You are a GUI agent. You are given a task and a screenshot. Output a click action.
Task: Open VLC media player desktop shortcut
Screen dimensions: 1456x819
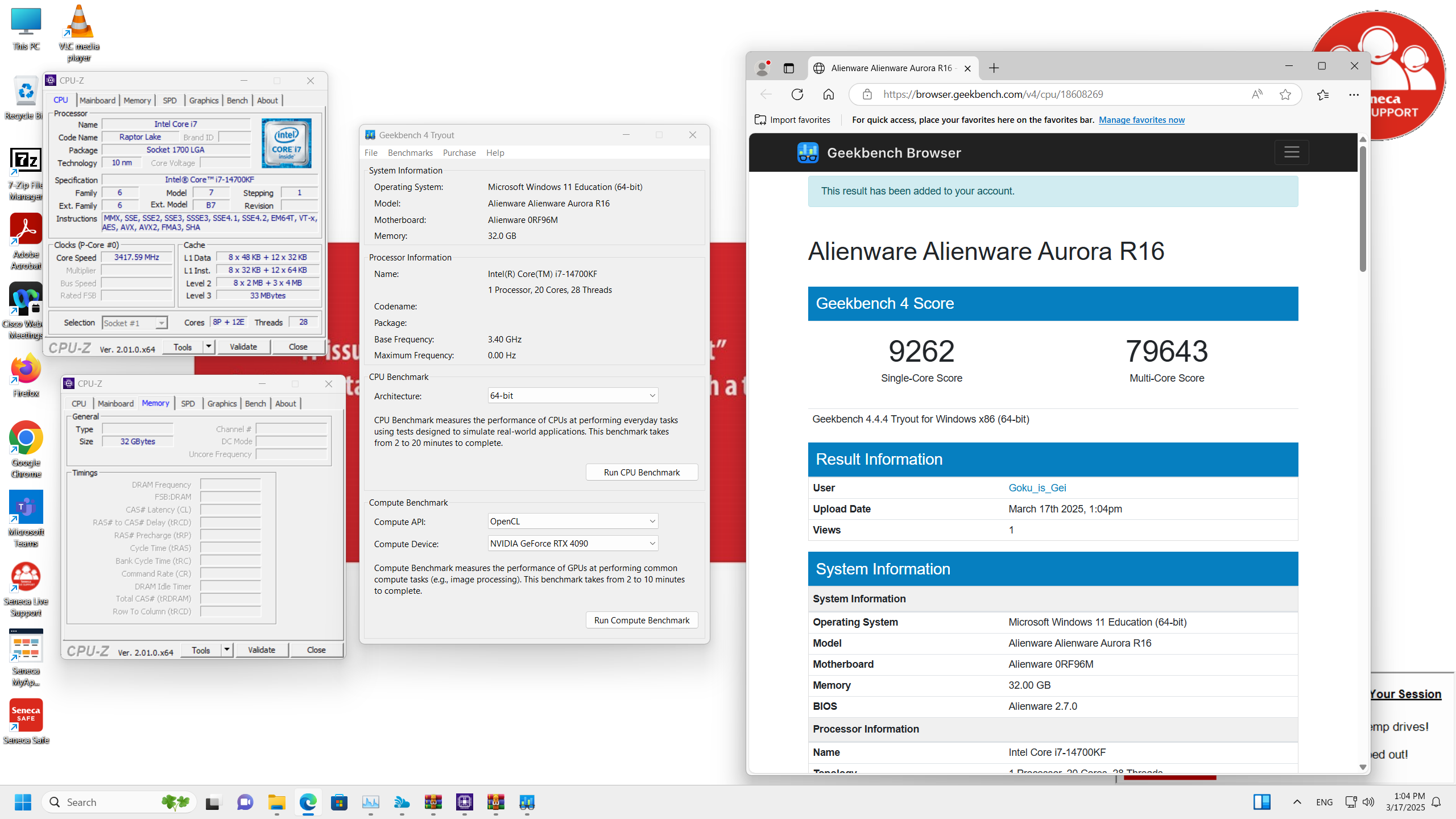(79, 33)
